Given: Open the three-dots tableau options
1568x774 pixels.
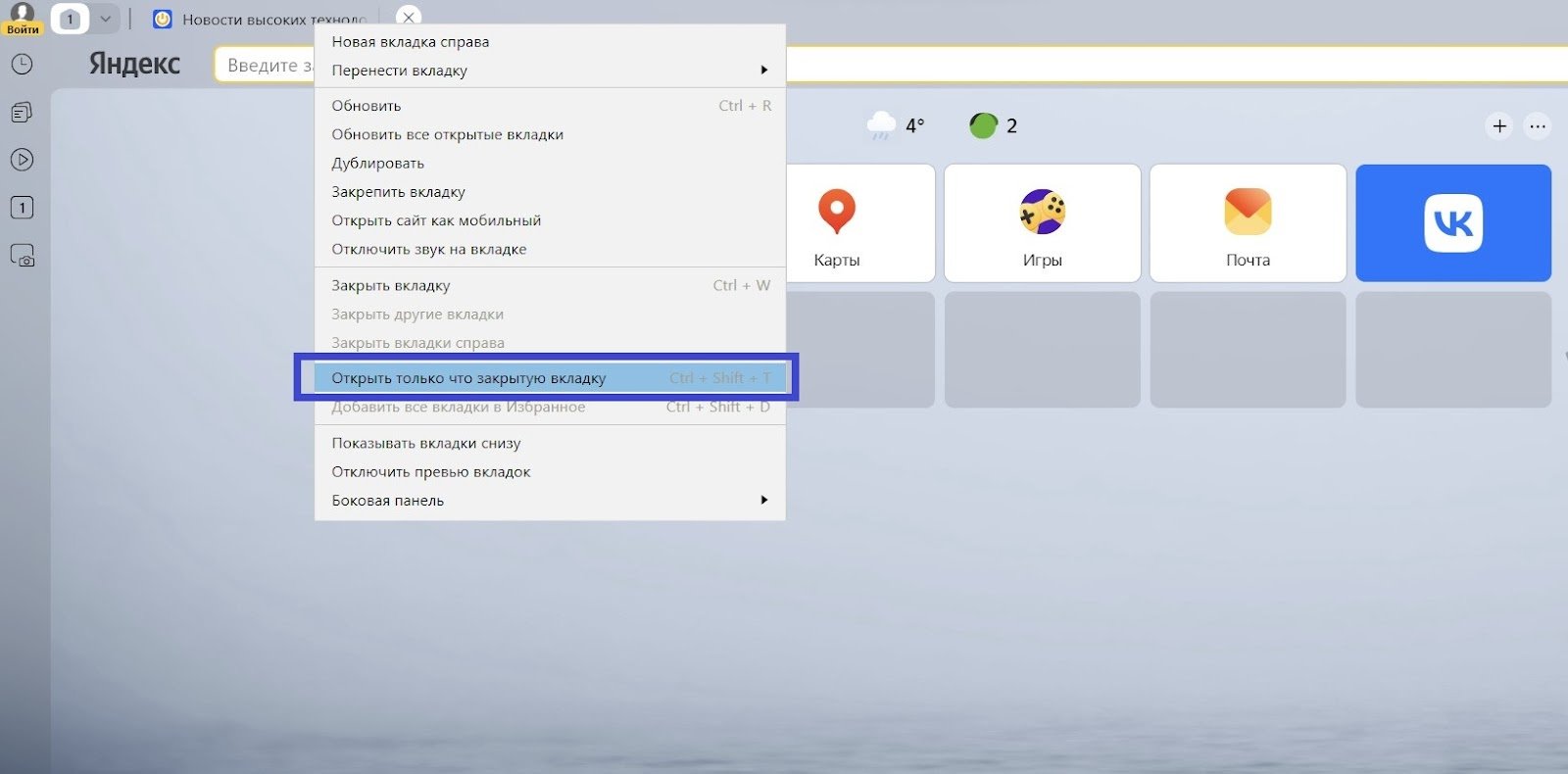Looking at the screenshot, I should 1538,125.
